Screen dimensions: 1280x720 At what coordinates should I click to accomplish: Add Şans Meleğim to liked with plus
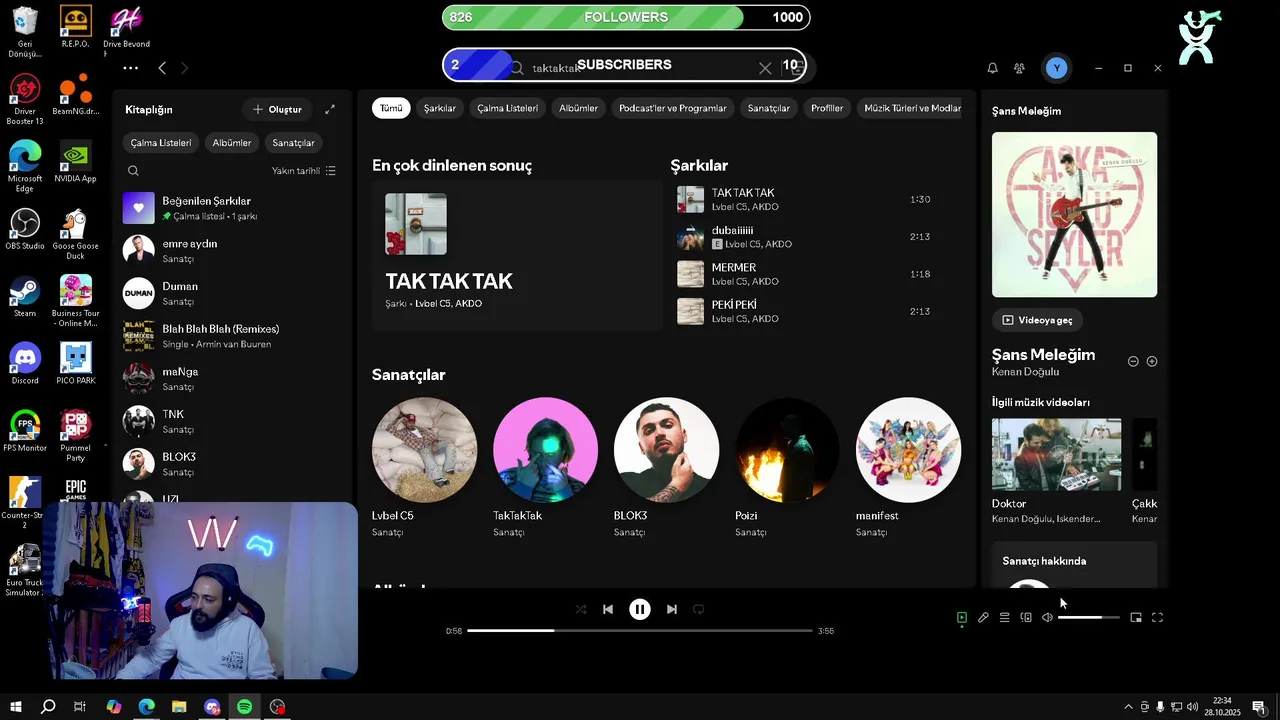[x=1152, y=361]
